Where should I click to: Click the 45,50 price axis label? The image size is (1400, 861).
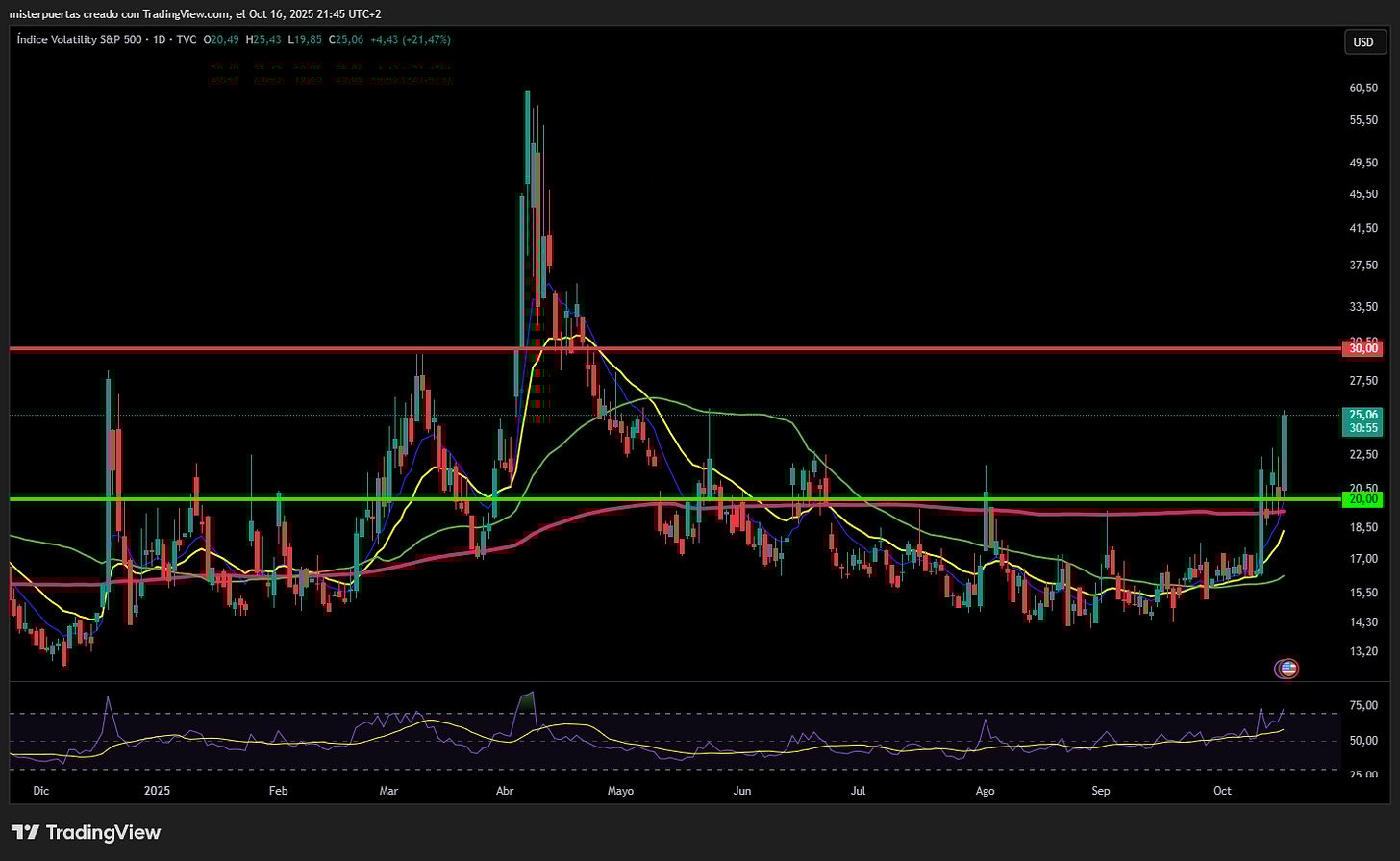1363,193
